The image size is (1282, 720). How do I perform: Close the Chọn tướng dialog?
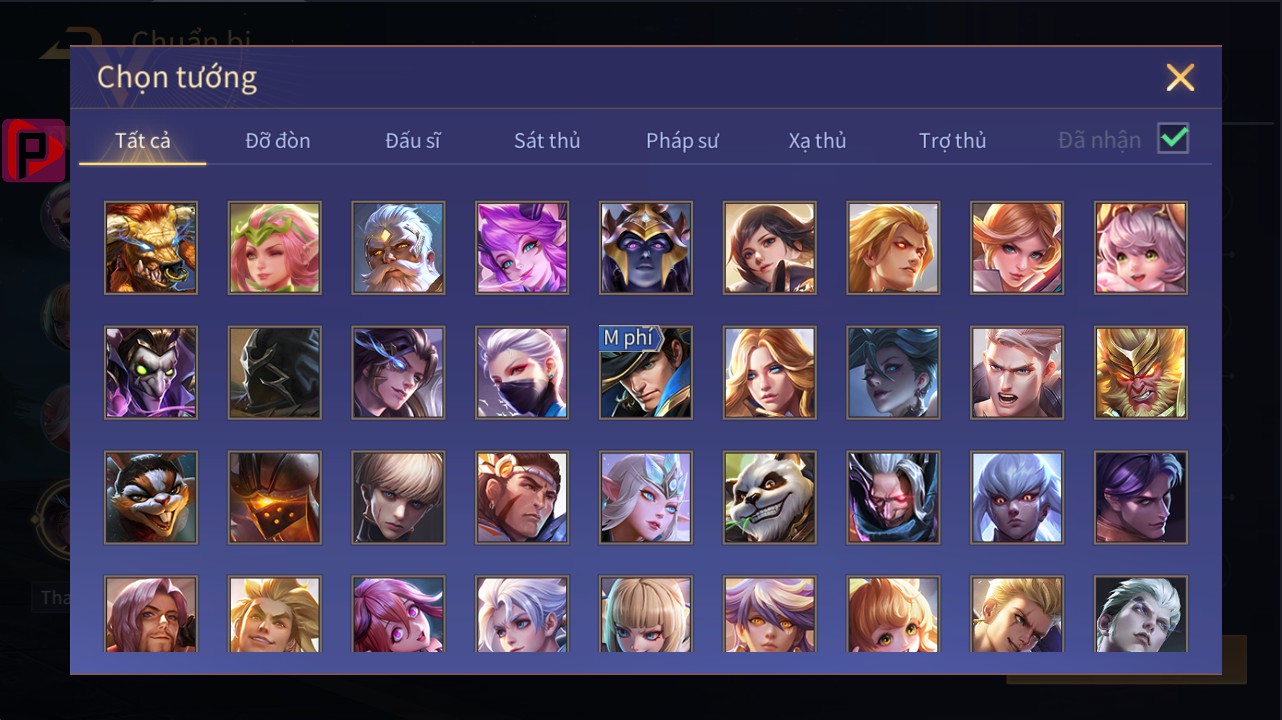[x=1180, y=77]
